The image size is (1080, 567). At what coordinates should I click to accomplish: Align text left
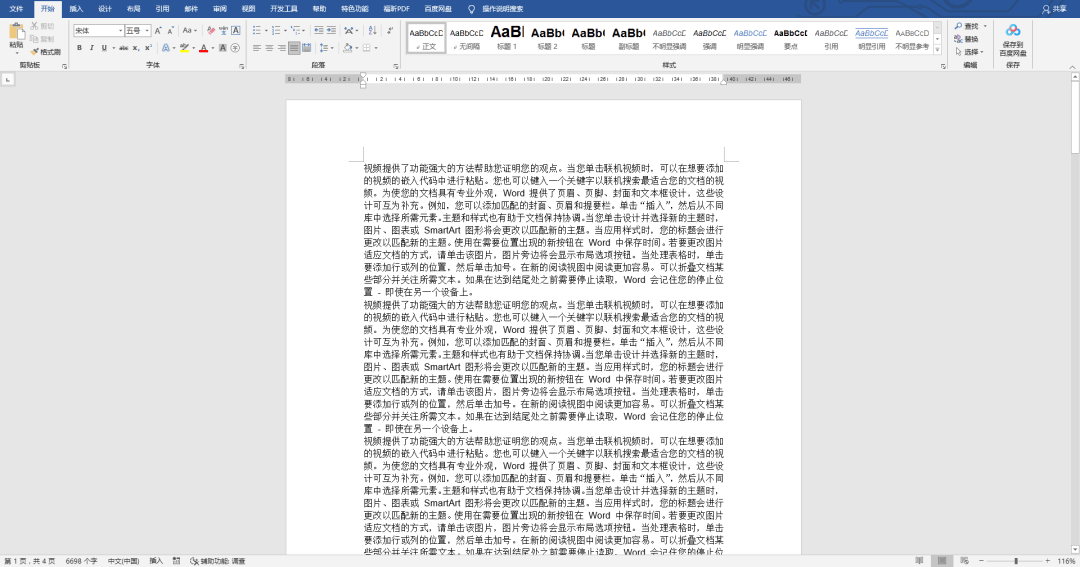[257, 48]
